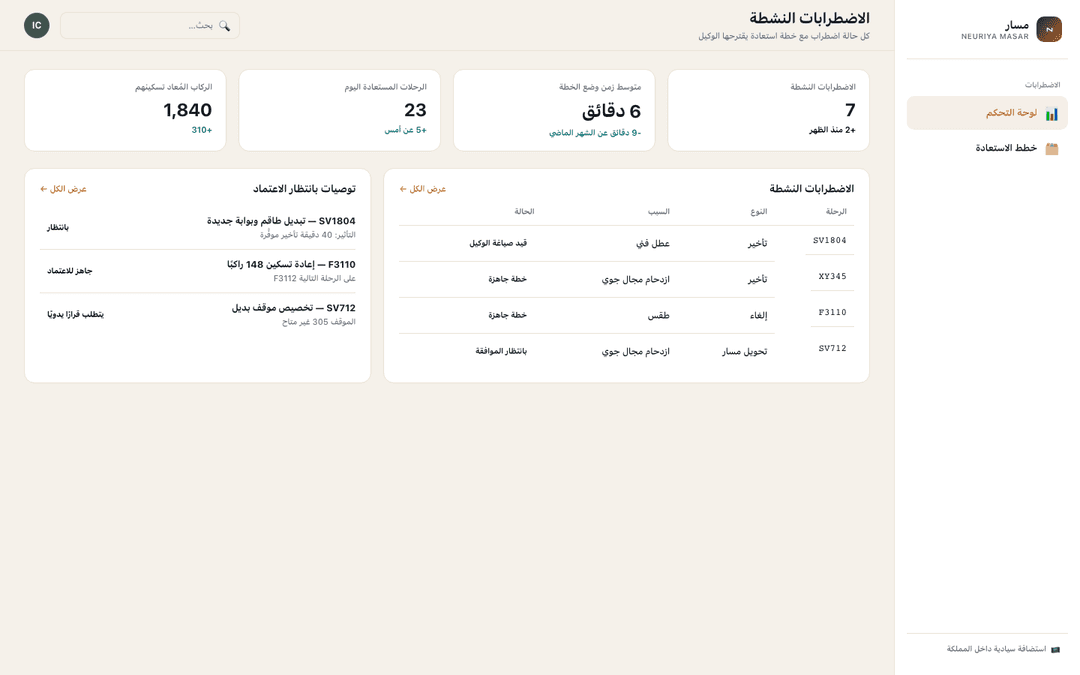Viewport: 1080px width, 675px height.
Task: Click the 1,840 rebooked passengers value
Action: 187,110
